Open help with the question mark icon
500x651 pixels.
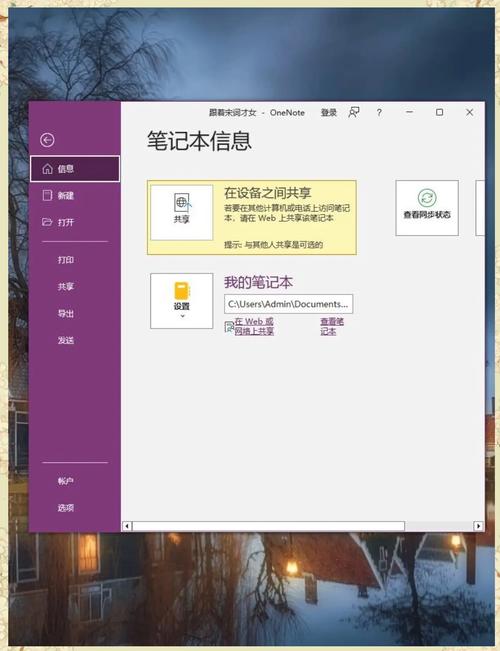tap(379, 113)
